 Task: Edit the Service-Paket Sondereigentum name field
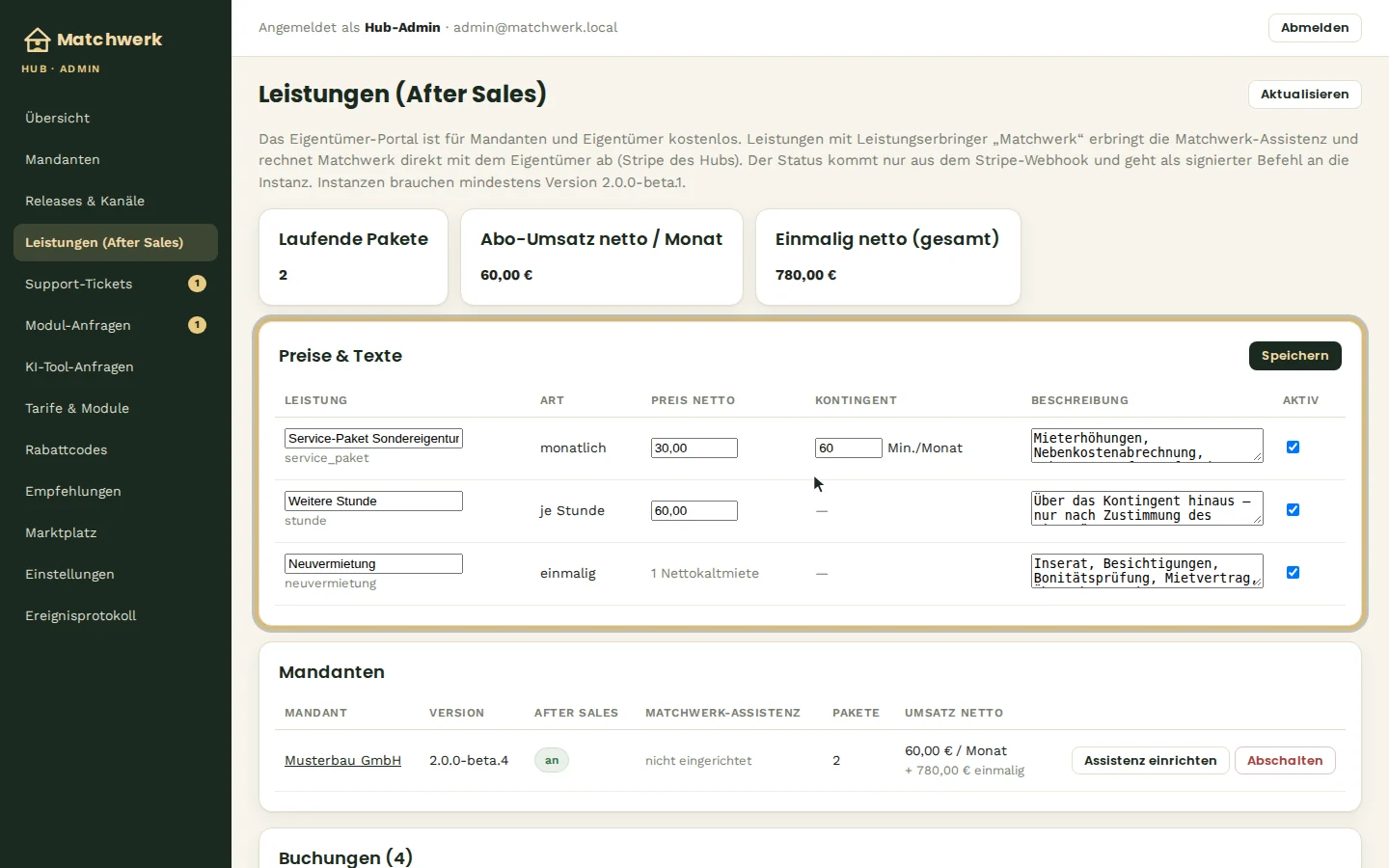click(373, 438)
